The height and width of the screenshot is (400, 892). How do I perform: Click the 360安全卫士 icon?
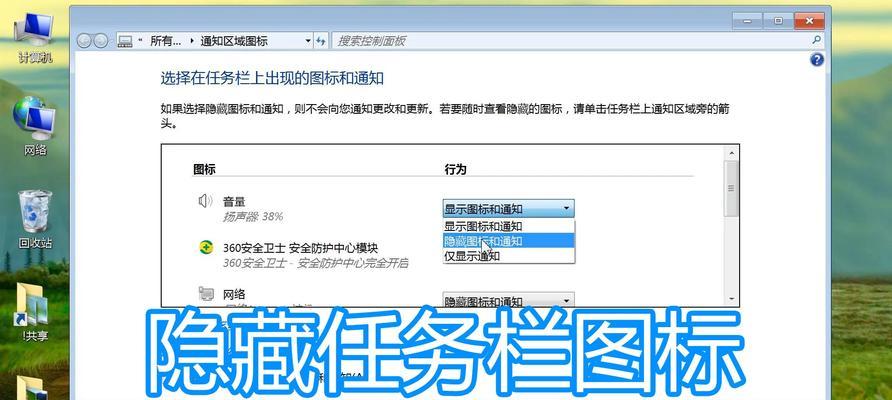coord(206,248)
